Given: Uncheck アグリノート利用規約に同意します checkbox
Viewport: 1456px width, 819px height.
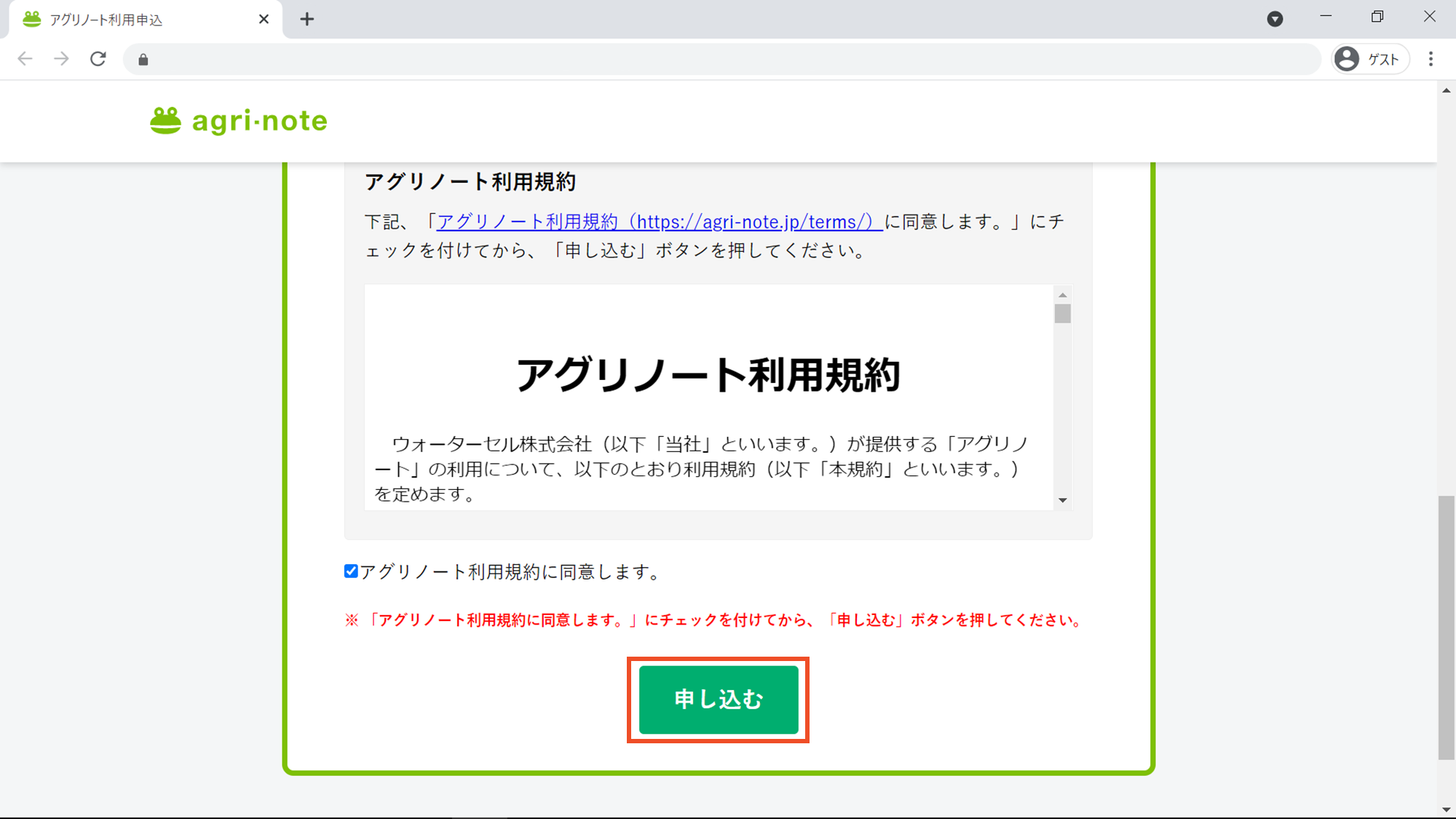Looking at the screenshot, I should pyautogui.click(x=351, y=571).
